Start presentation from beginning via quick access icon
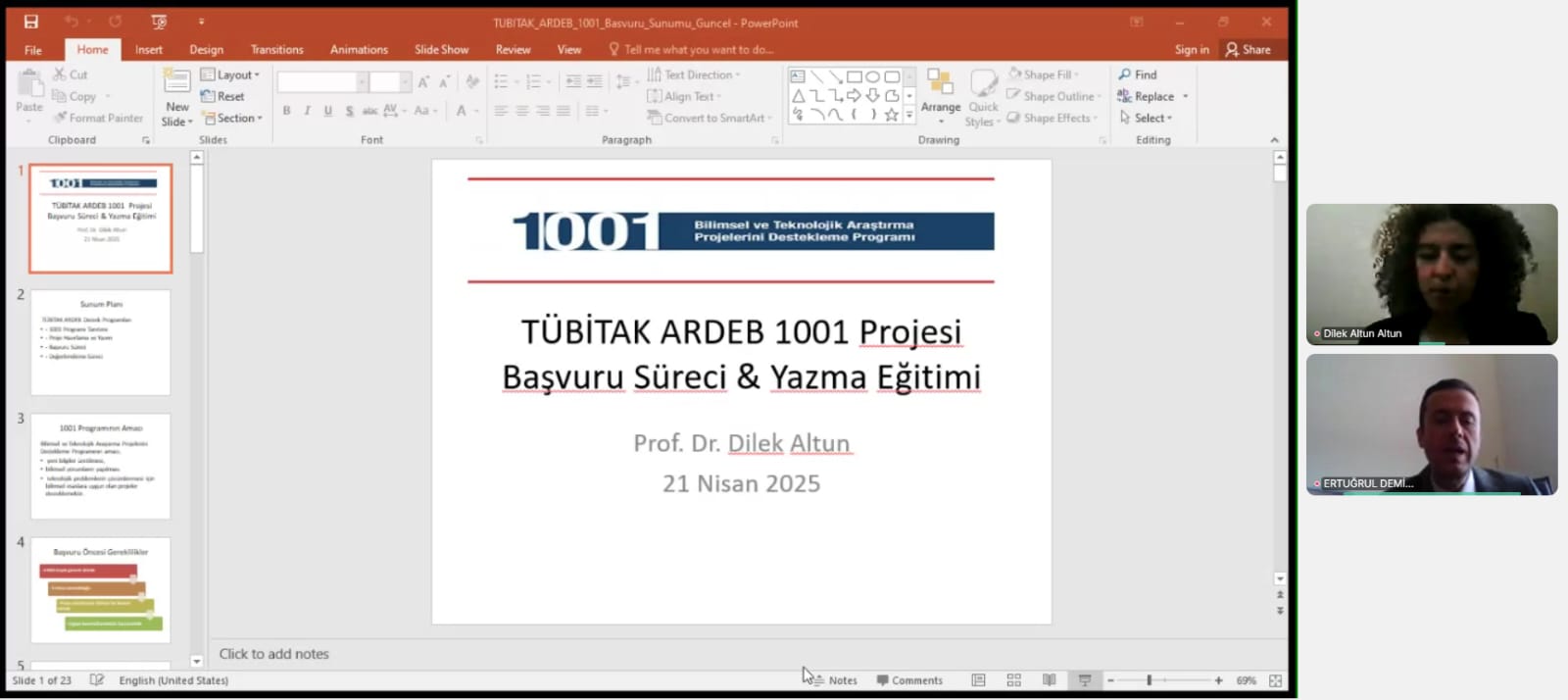The width and height of the screenshot is (1568, 700). [159, 22]
